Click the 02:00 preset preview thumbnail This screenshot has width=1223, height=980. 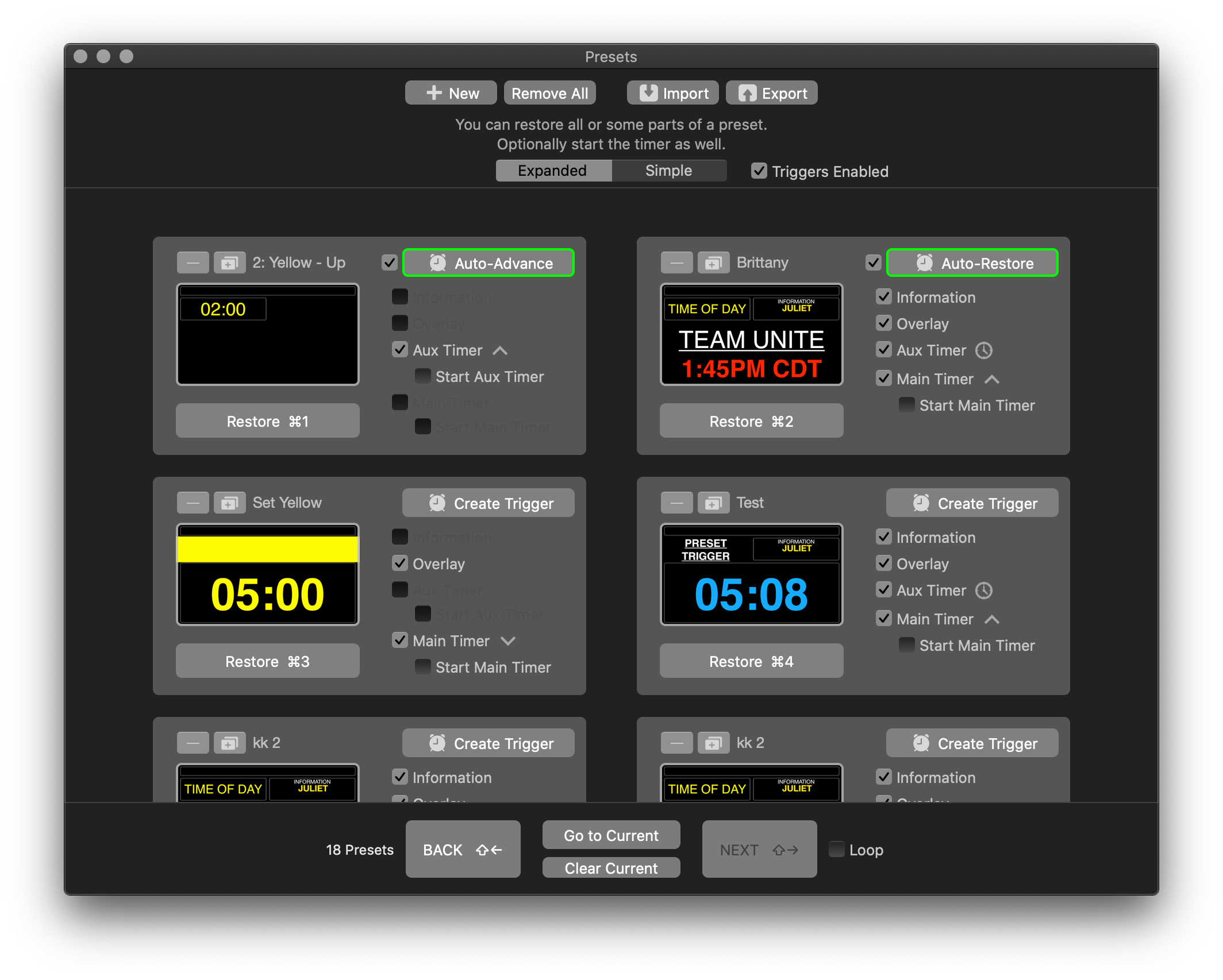tap(268, 334)
